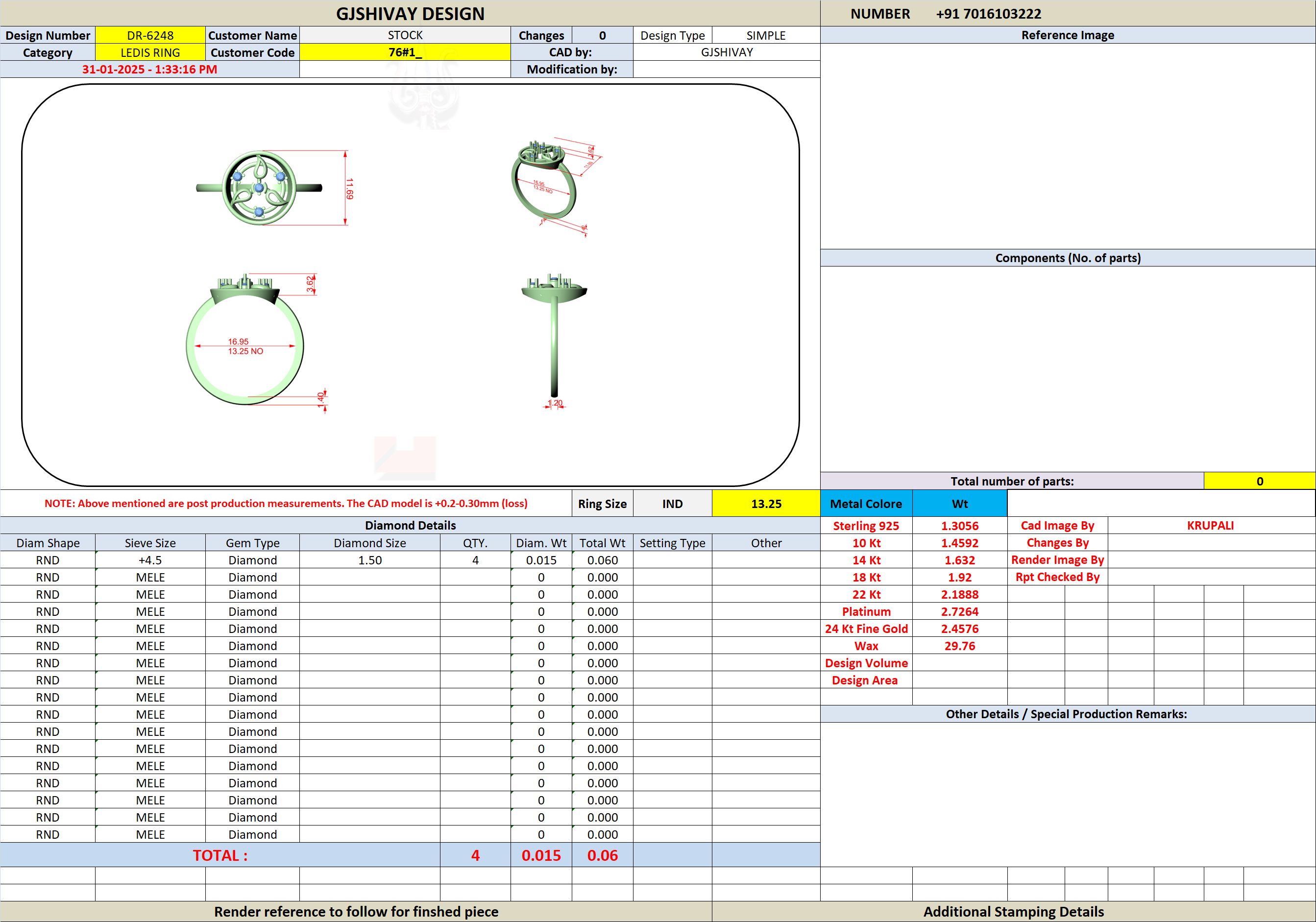Select the red TOTAL : label
This screenshot has width=1316, height=922.
point(220,855)
